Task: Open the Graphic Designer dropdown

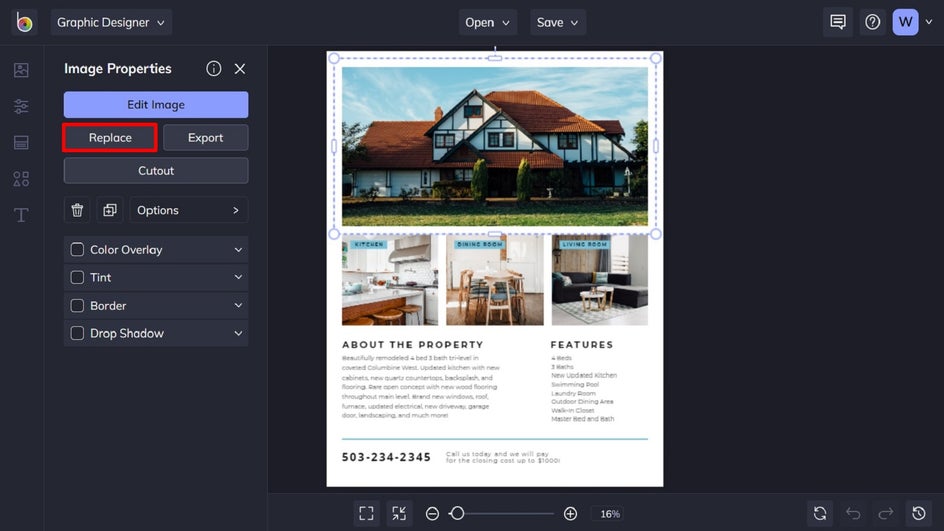Action: [x=111, y=22]
